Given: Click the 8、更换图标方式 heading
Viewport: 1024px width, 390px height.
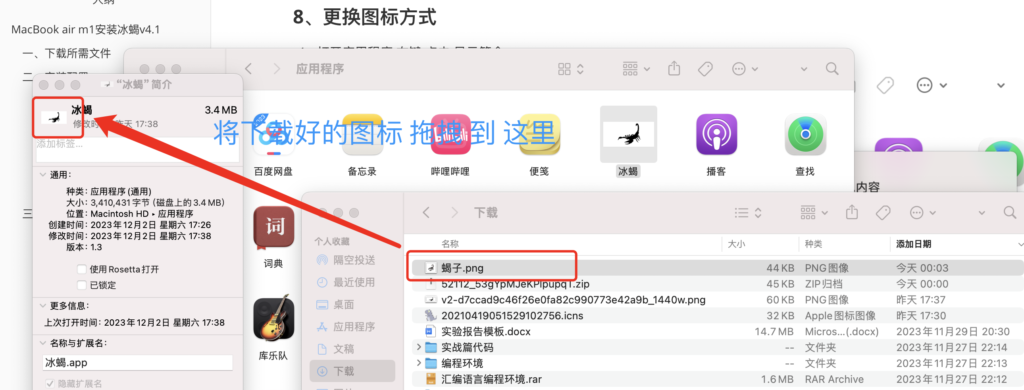Looking at the screenshot, I should tap(364, 16).
